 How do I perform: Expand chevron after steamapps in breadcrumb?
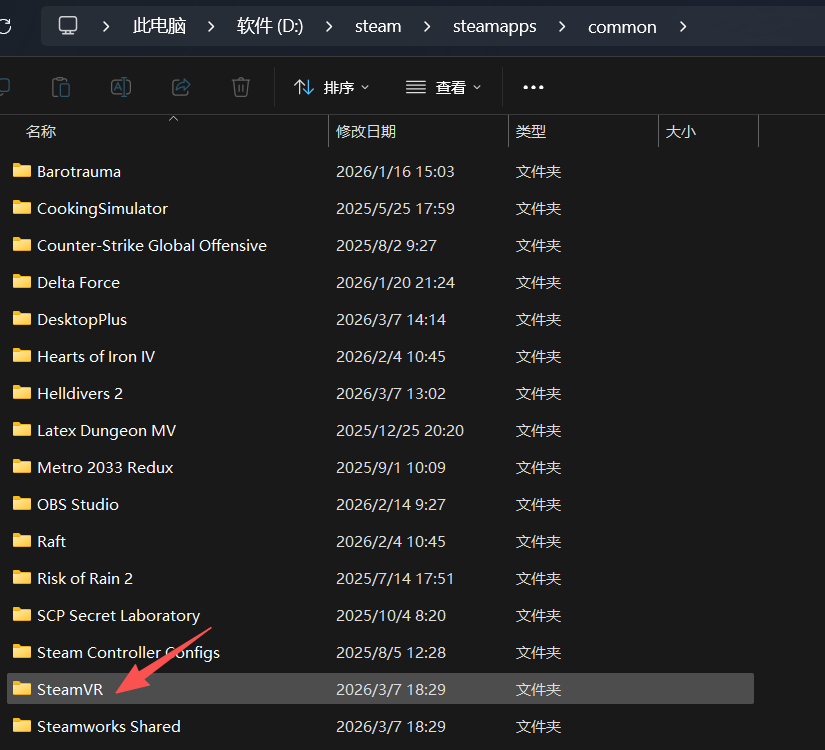pyautogui.click(x=562, y=26)
